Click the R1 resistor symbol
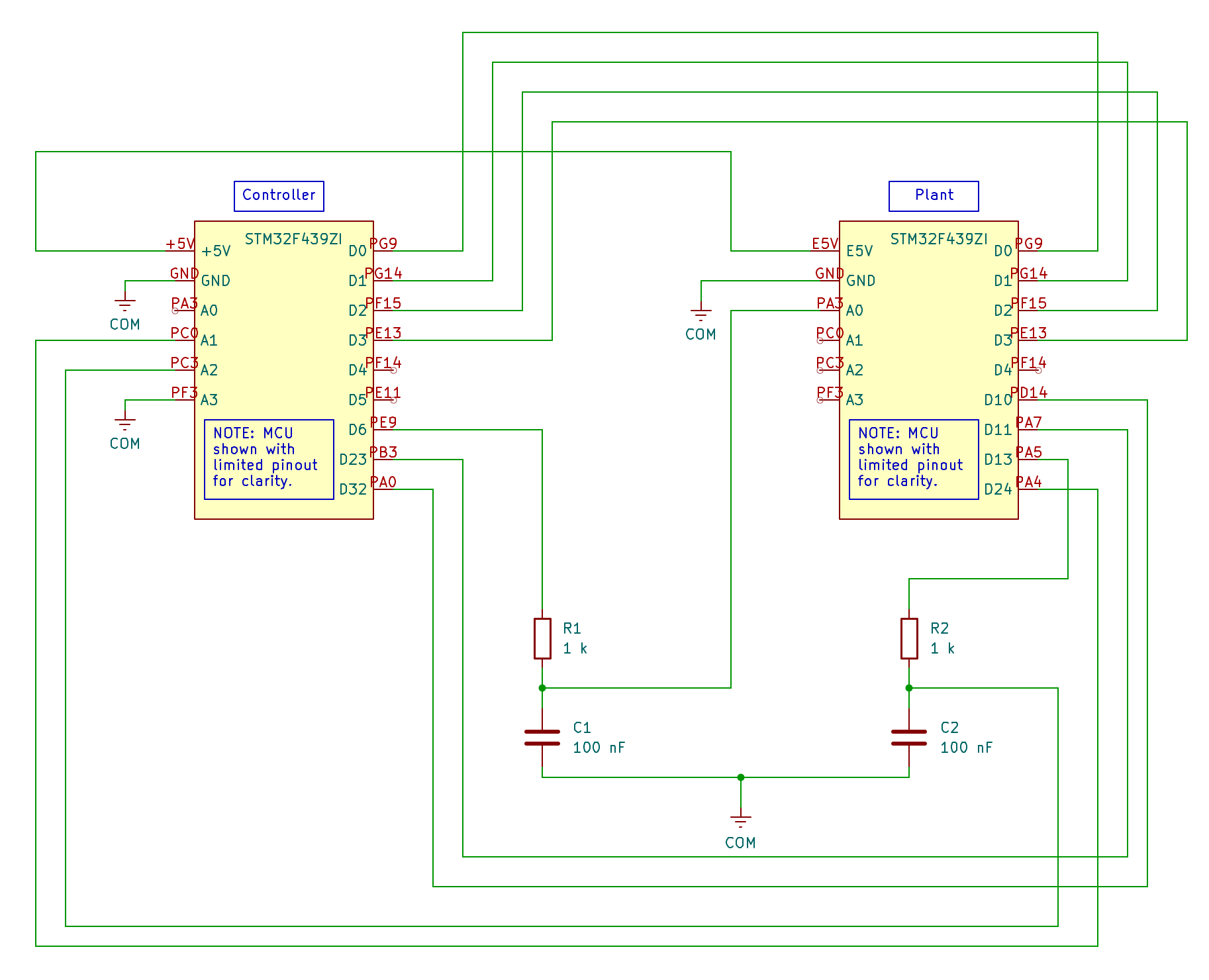Image resolution: width=1209 pixels, height=980 pixels. tap(542, 638)
